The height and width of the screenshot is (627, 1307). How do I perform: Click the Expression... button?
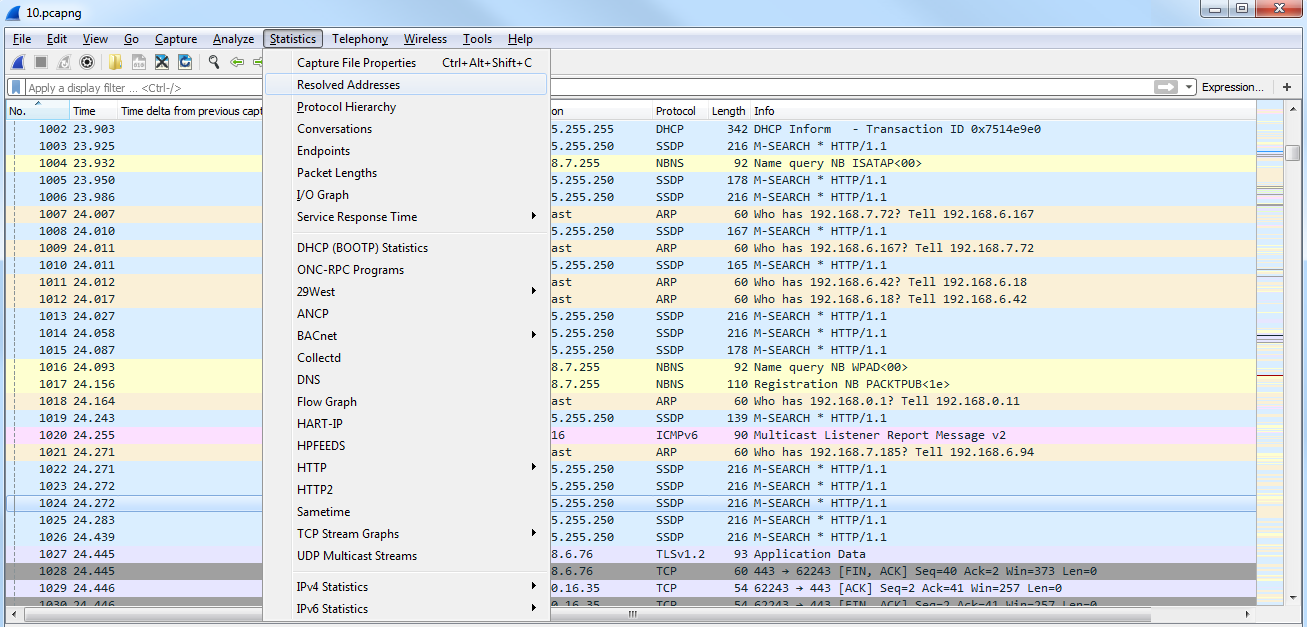click(1232, 88)
